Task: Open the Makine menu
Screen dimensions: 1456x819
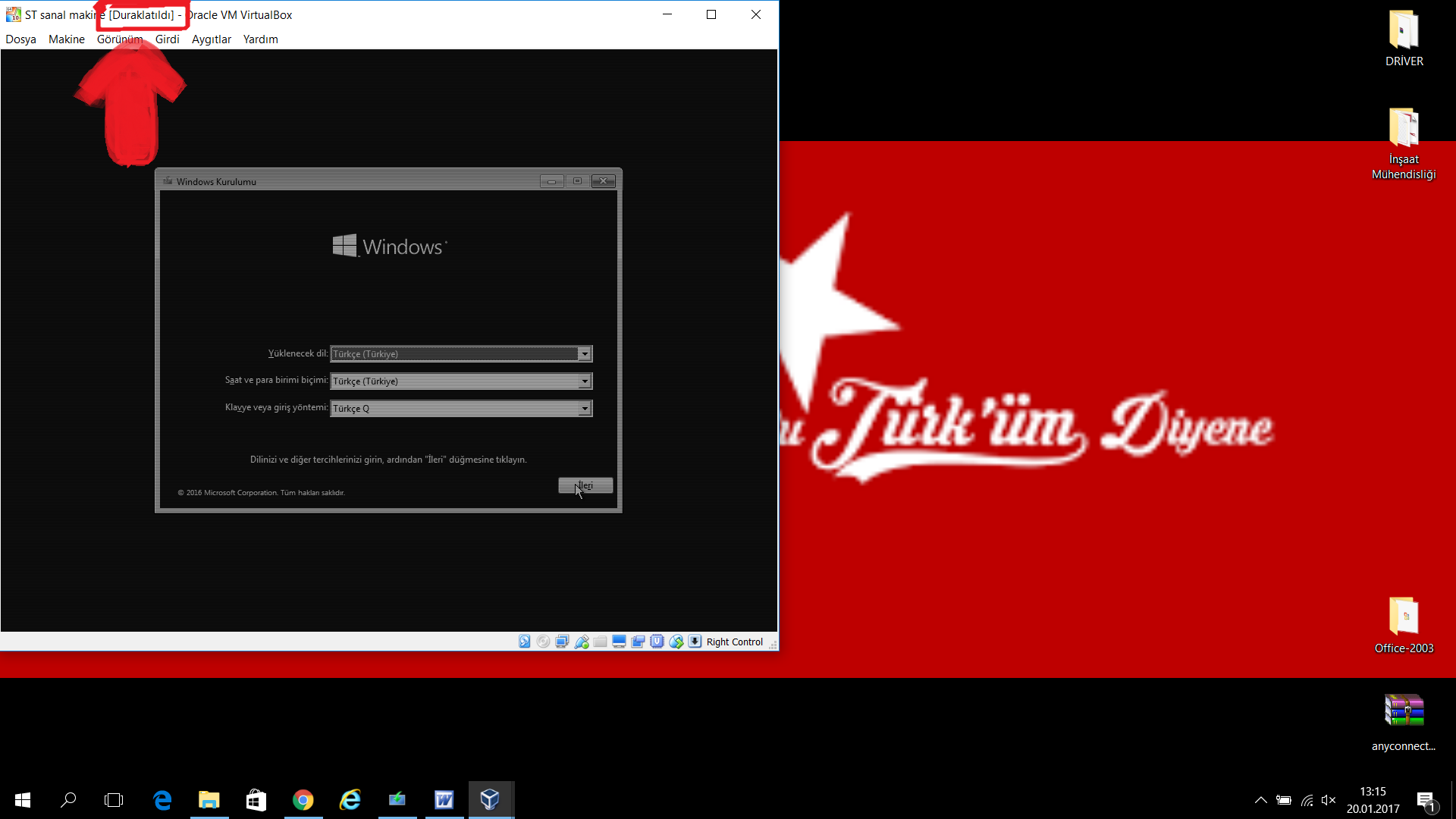Action: [x=66, y=39]
